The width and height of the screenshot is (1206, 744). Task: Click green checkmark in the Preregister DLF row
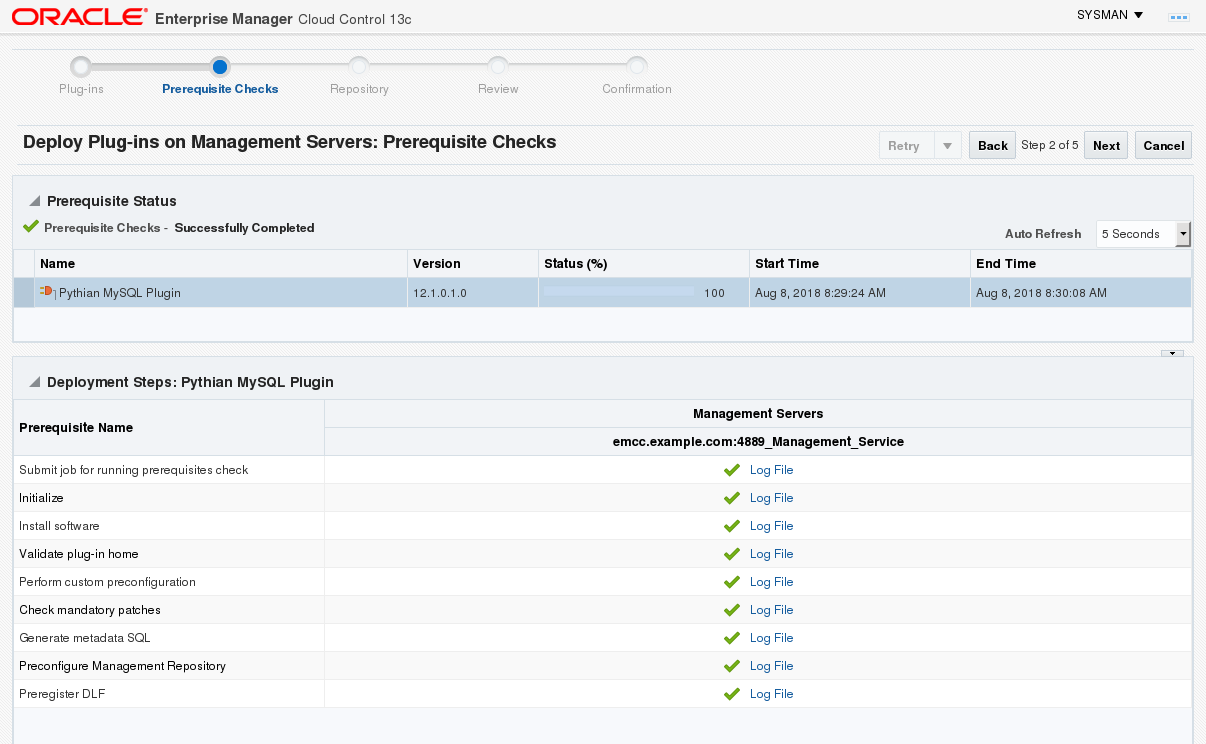click(x=732, y=694)
